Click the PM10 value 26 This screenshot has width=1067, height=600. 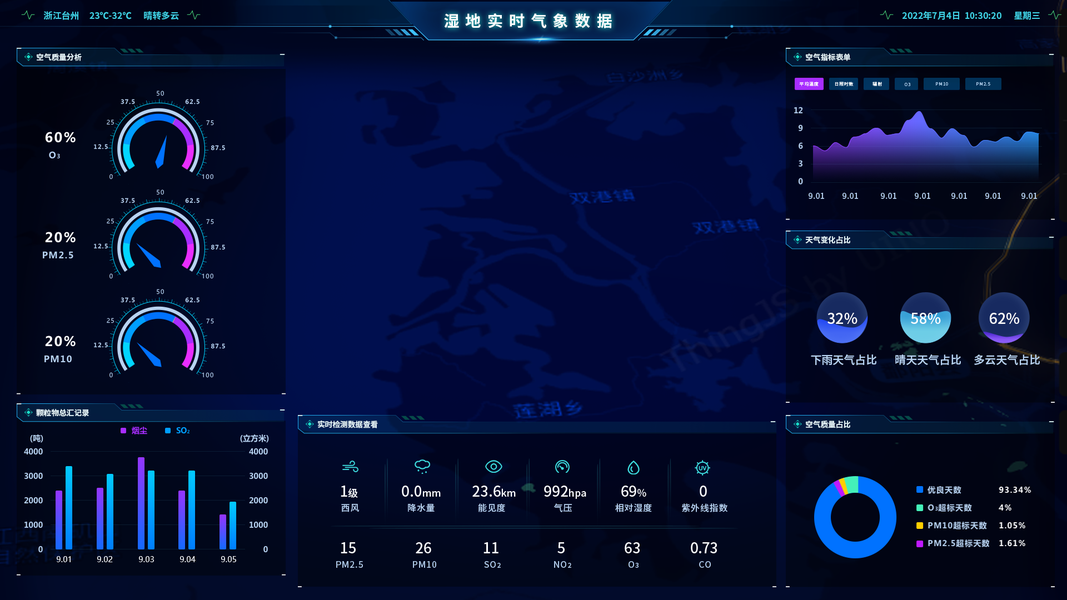[x=423, y=548]
